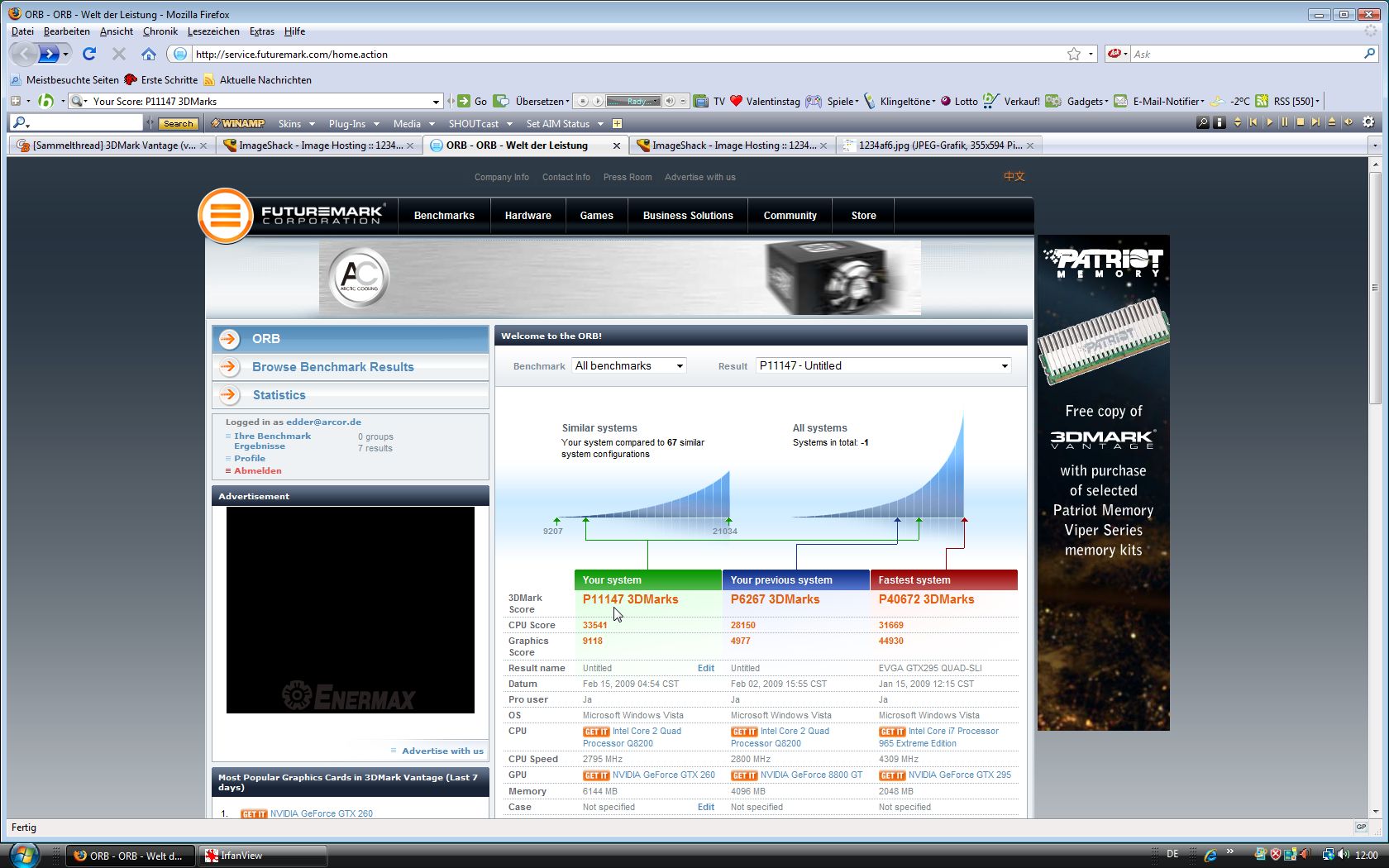1389x868 pixels.
Task: Open the Übersetzen dropdown
Action: pos(542,101)
